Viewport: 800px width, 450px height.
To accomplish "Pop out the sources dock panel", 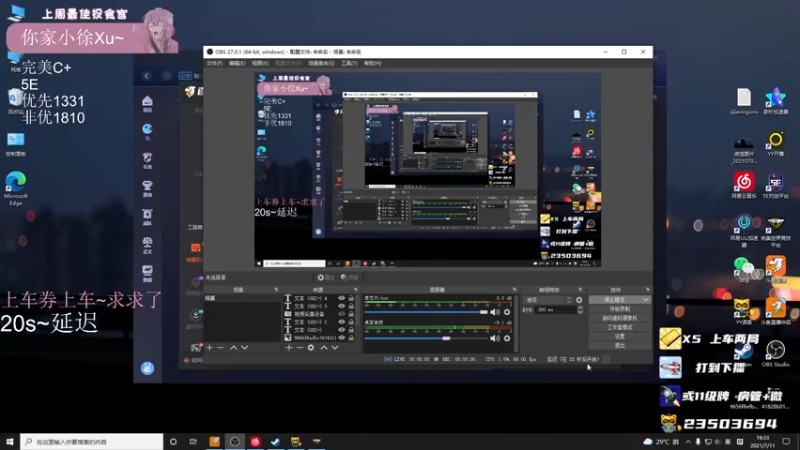I will (356, 290).
